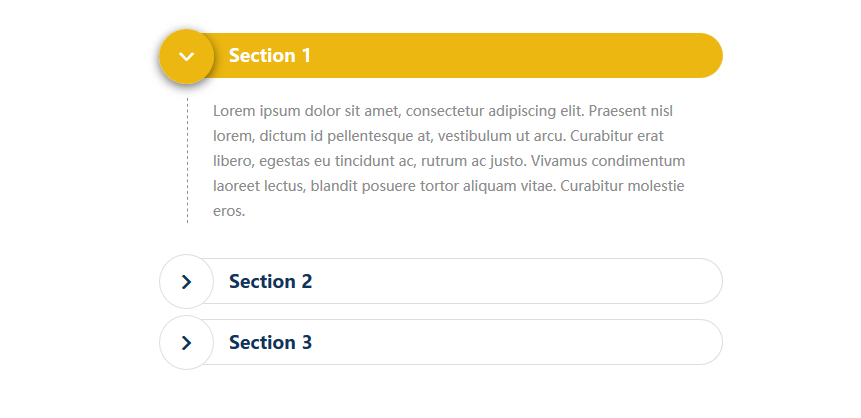Click the right-chevron icon beside Section 2
861x418 pixels.
pos(187,282)
